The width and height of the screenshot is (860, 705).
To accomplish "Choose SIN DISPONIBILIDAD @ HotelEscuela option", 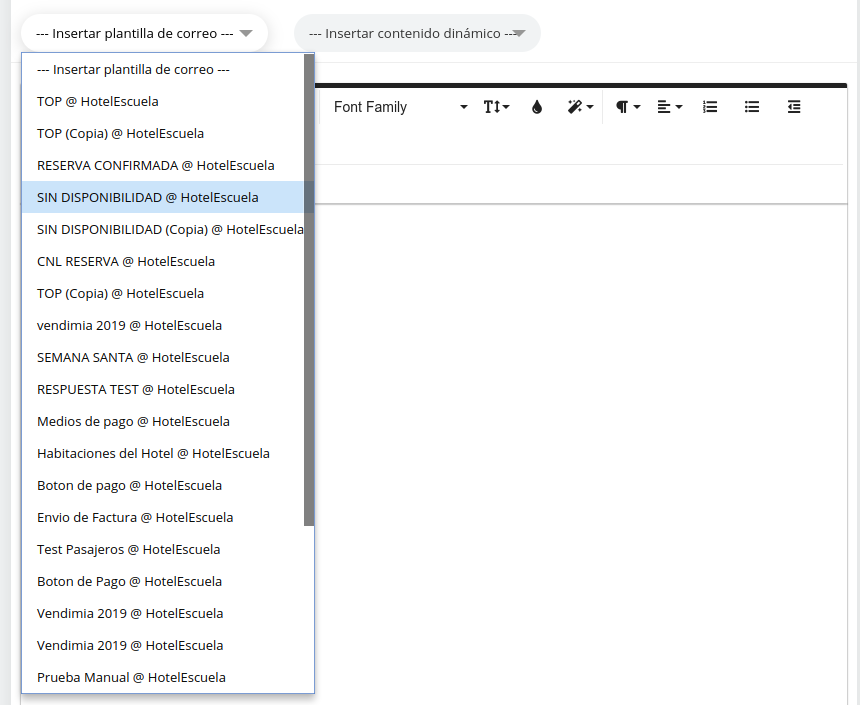I will pos(147,197).
